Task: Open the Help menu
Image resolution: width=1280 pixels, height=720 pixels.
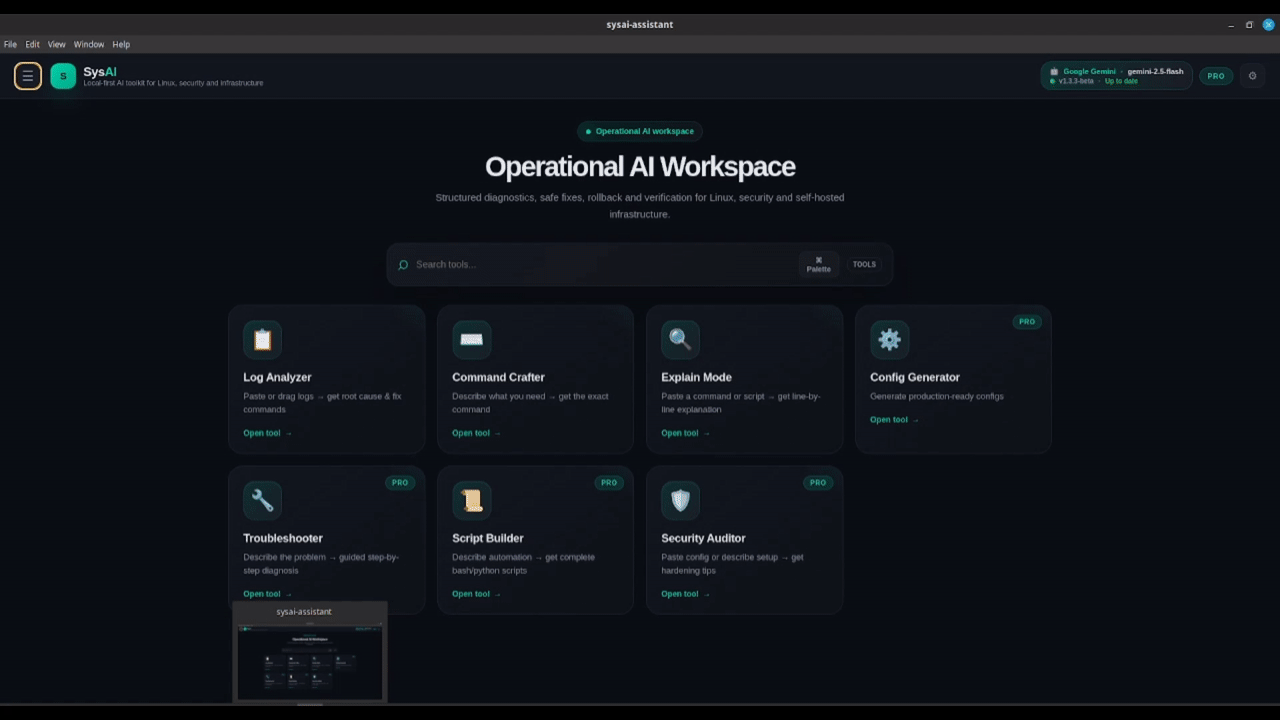Action: pos(121,45)
